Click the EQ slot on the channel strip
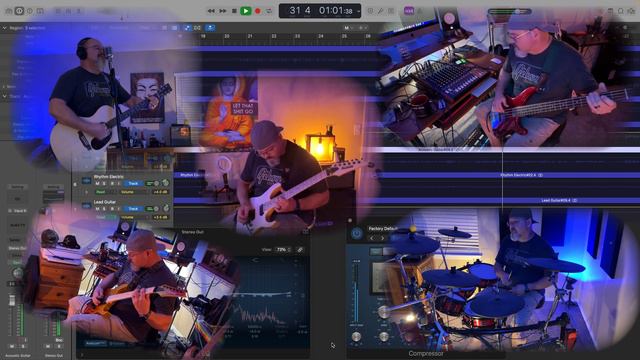The height and width of the screenshot is (360, 640). click(x=17, y=199)
